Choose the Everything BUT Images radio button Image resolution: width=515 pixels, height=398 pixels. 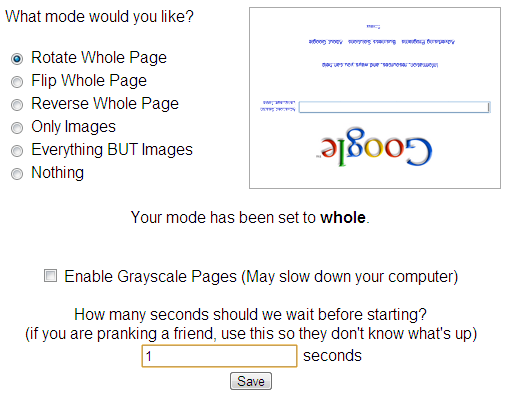[17, 151]
